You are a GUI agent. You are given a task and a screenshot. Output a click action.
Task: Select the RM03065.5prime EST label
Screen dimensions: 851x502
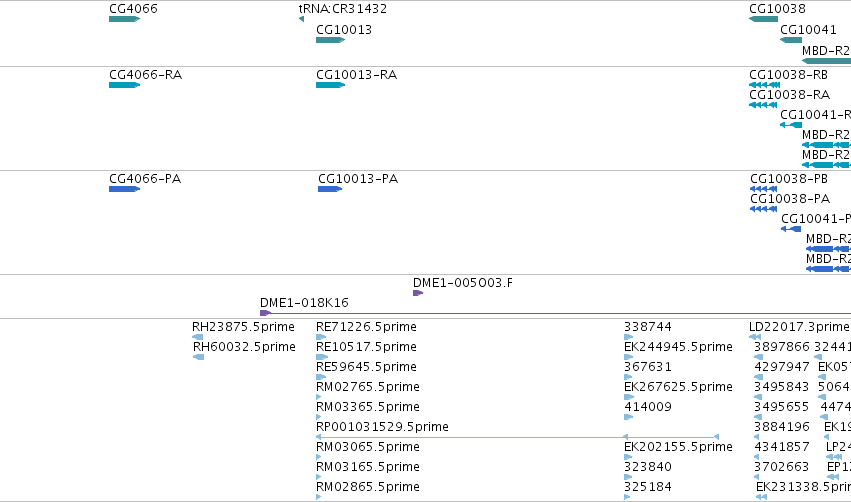tap(367, 447)
